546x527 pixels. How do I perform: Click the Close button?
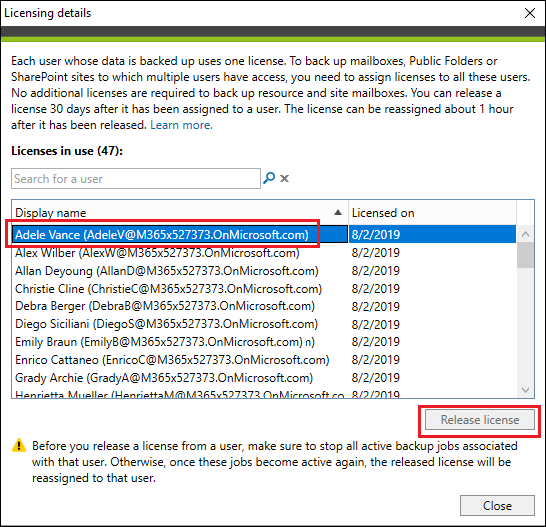497,505
